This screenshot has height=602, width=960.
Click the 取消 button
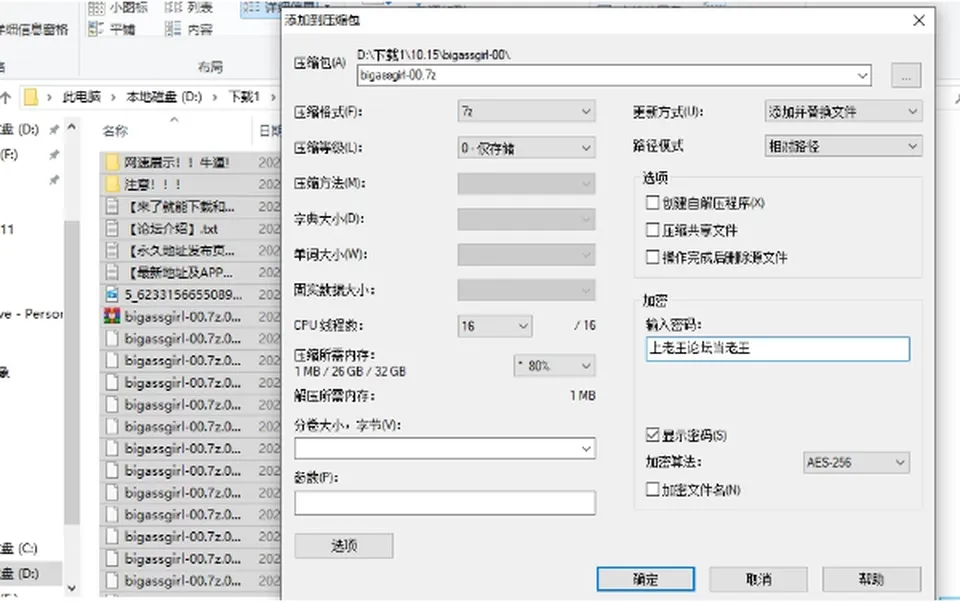coord(759,579)
